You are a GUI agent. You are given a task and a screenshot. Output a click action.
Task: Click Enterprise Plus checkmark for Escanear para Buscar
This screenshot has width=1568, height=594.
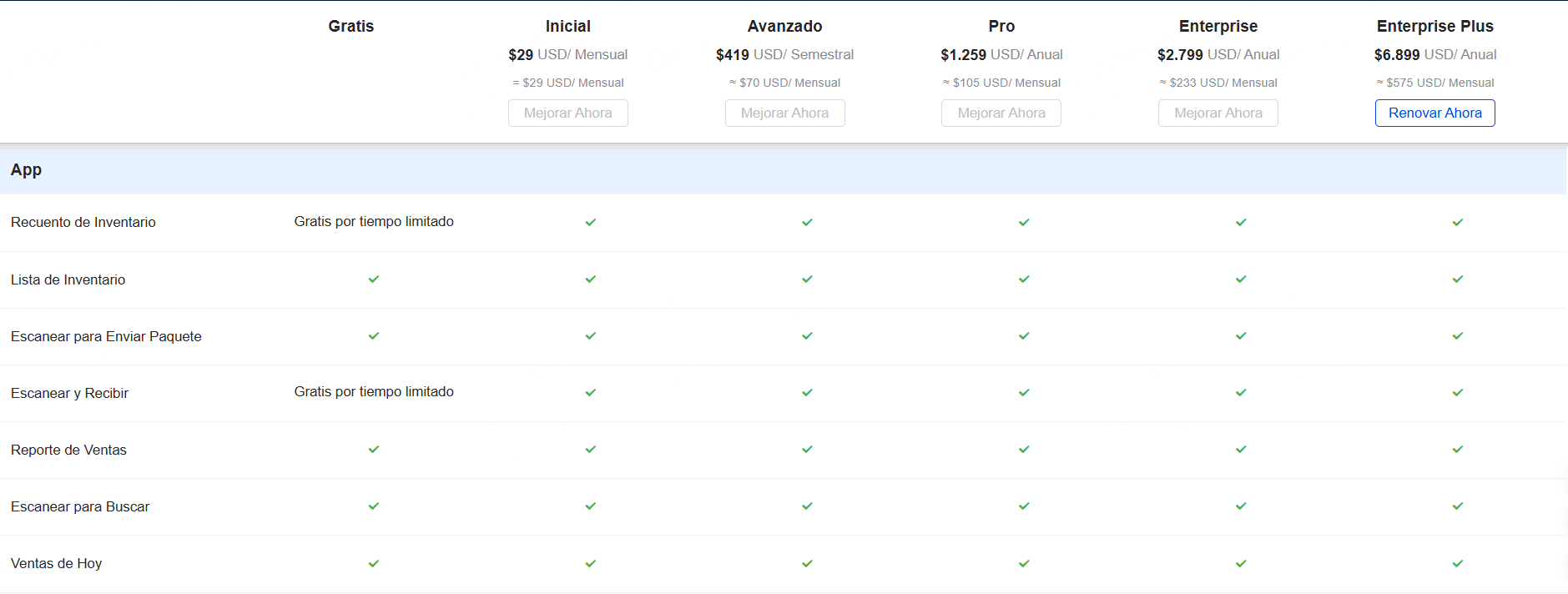pyautogui.click(x=1457, y=506)
